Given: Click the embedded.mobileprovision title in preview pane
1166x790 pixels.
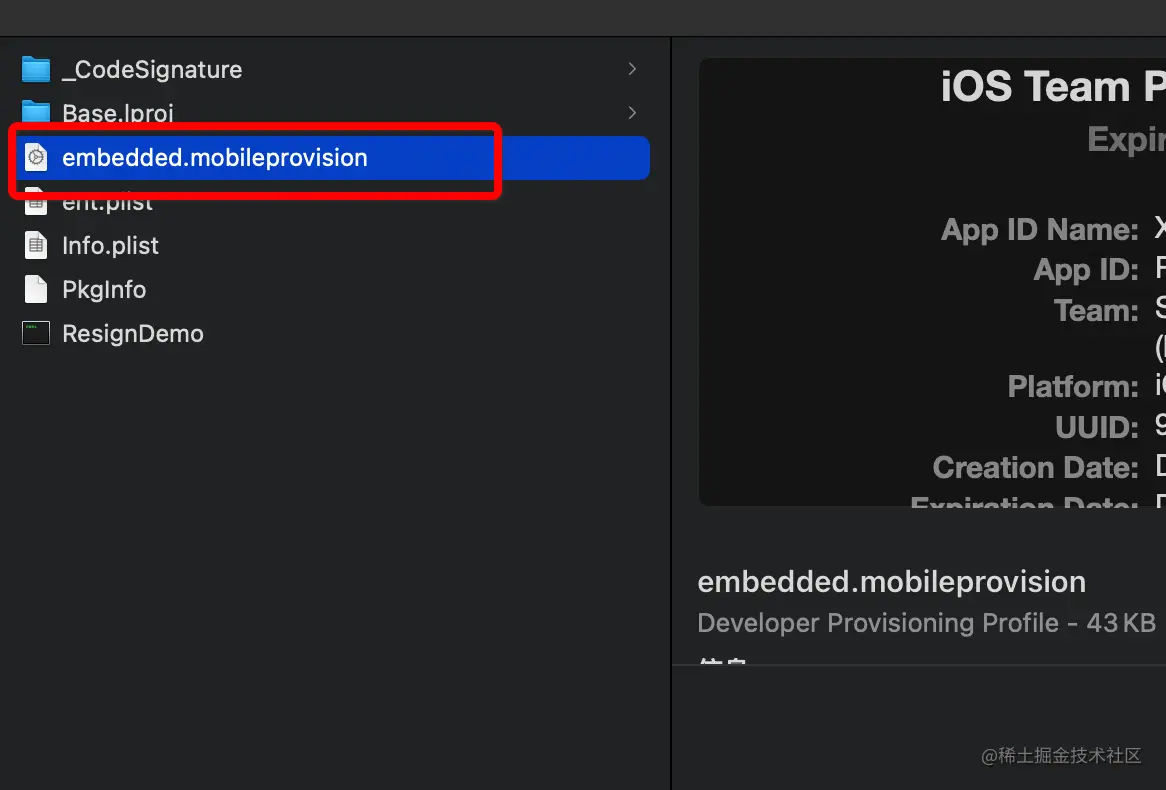Looking at the screenshot, I should [x=891, y=582].
